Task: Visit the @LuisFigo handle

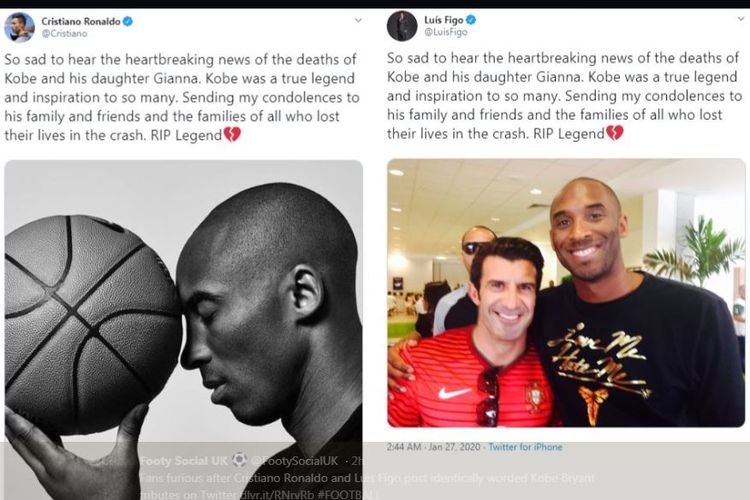Action: click(446, 32)
